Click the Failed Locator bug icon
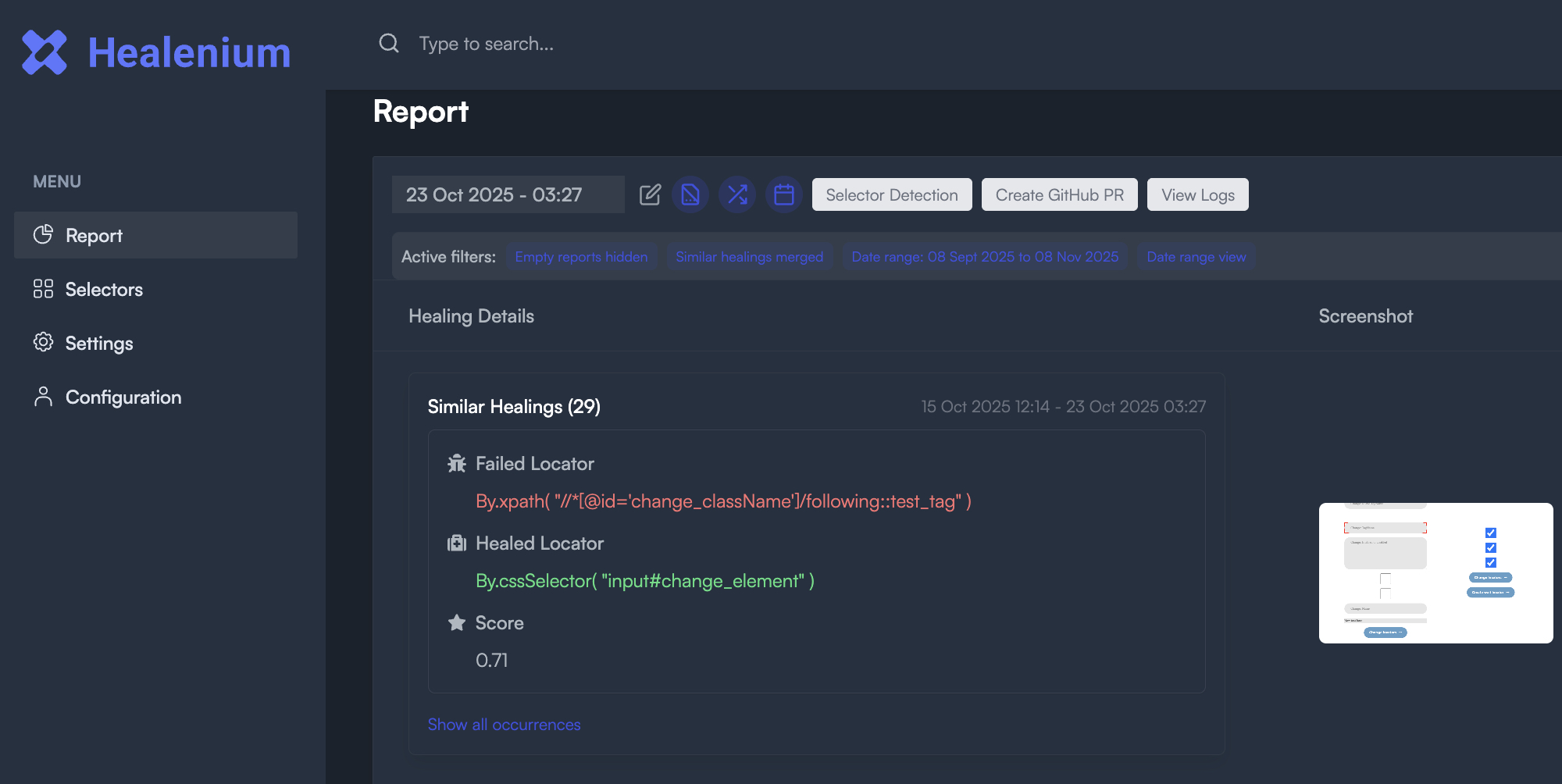 (457, 464)
